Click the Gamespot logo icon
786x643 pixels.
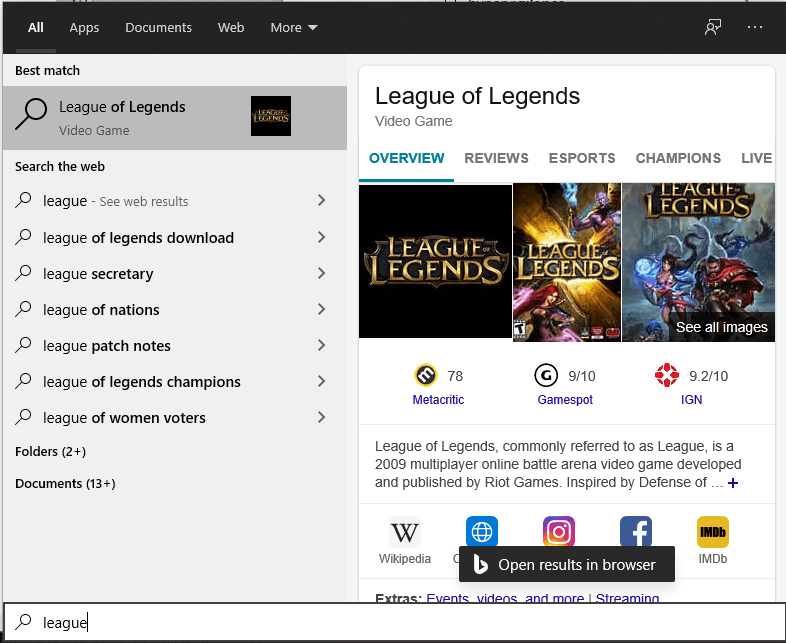[x=546, y=375]
